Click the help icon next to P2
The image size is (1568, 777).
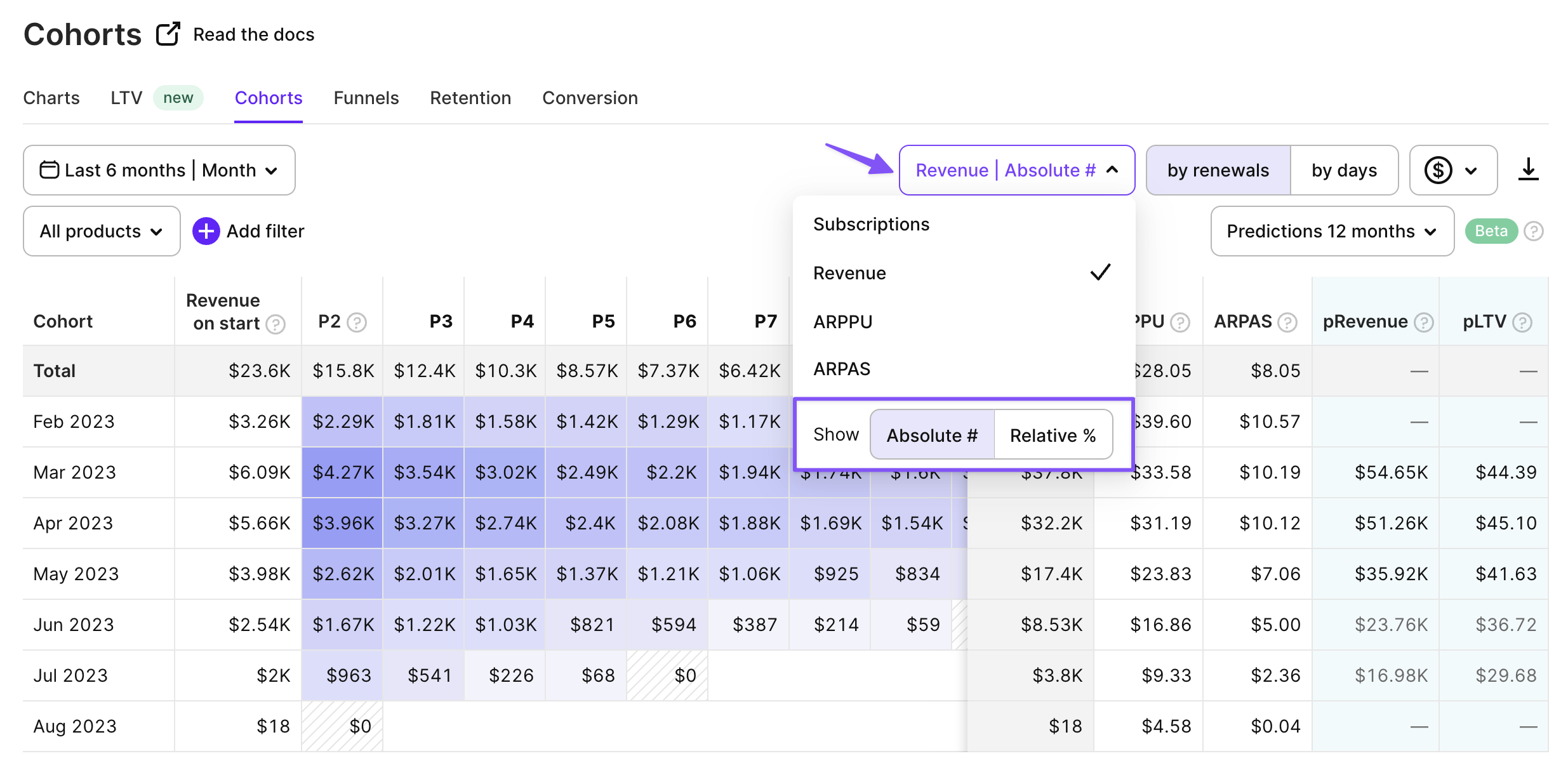coord(357,322)
